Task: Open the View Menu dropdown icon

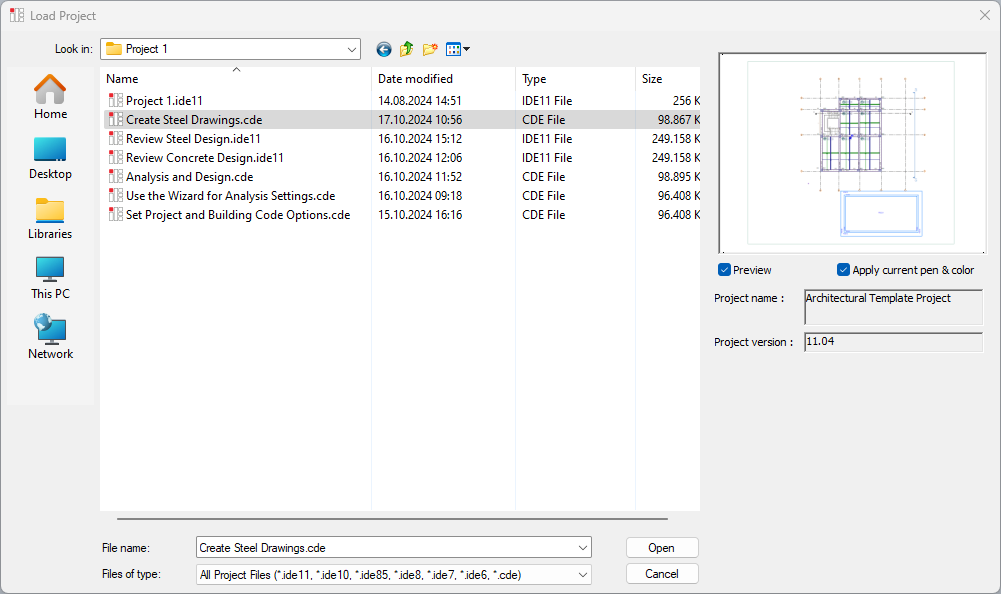Action: [x=457, y=49]
